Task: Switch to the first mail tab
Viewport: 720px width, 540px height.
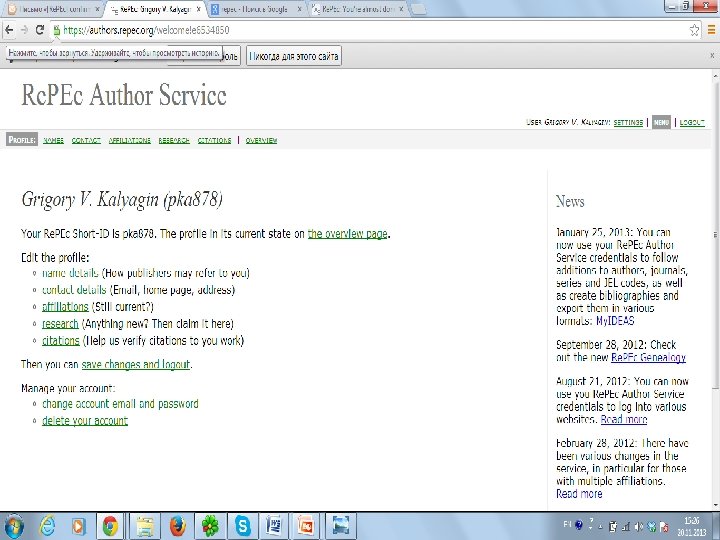Action: (x=53, y=9)
